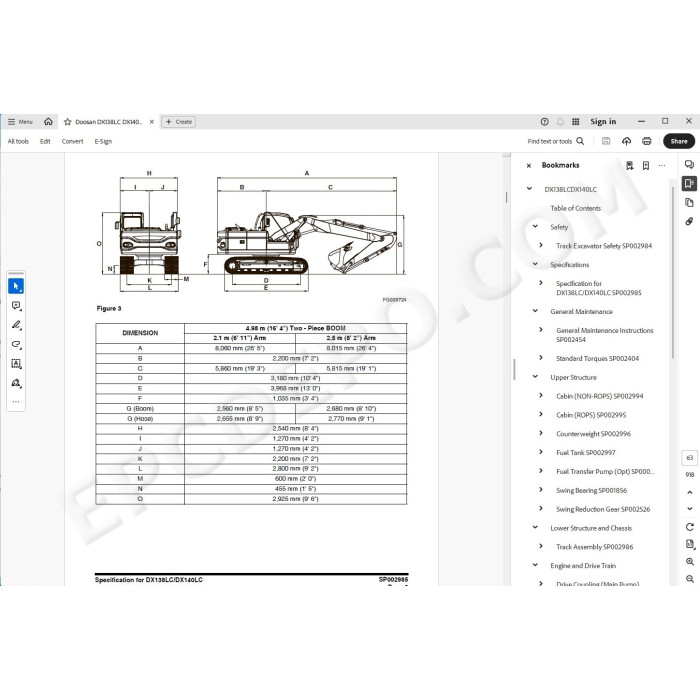Close the Bookmarks panel
This screenshot has width=700, height=700.
pyautogui.click(x=529, y=166)
